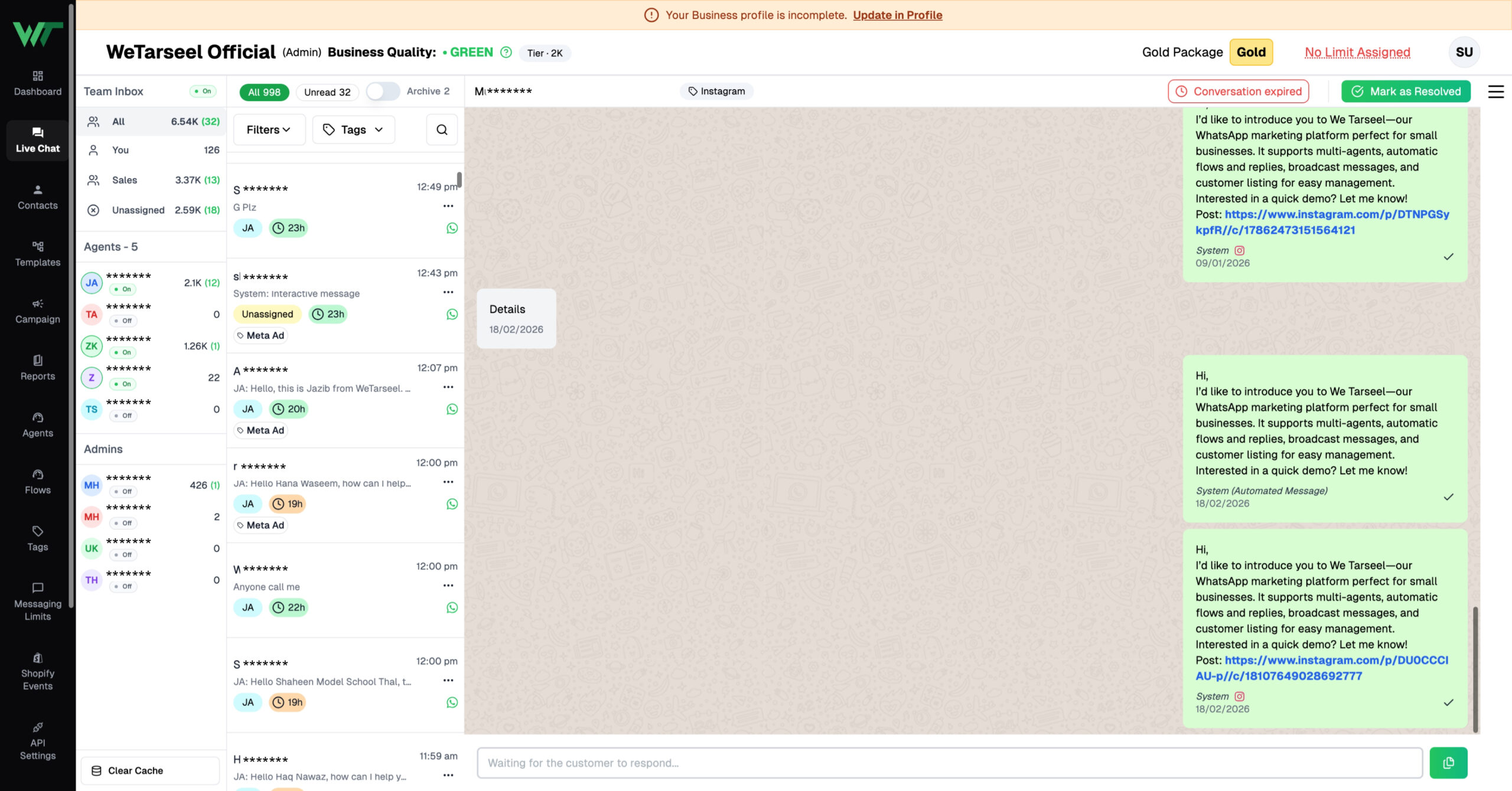Open Shopify Events page

coord(38,672)
